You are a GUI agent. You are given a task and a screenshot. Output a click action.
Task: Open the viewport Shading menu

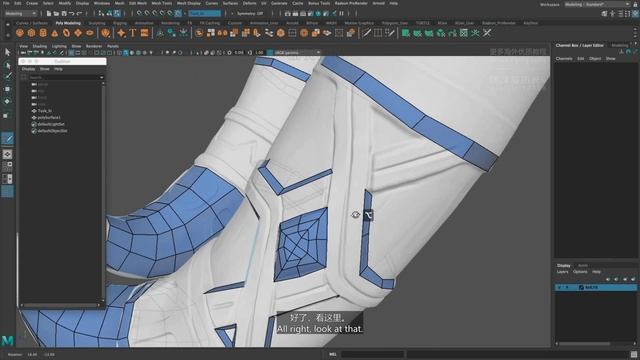40,47
